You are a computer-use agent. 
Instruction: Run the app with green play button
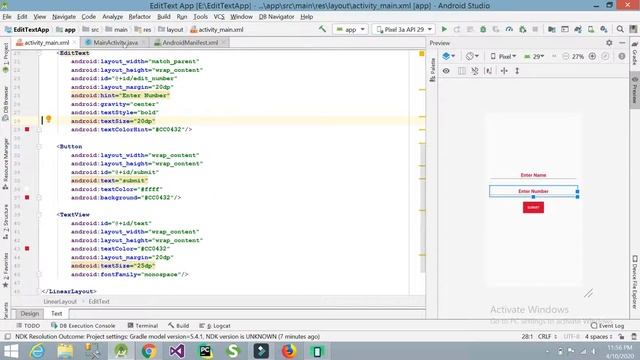point(444,29)
